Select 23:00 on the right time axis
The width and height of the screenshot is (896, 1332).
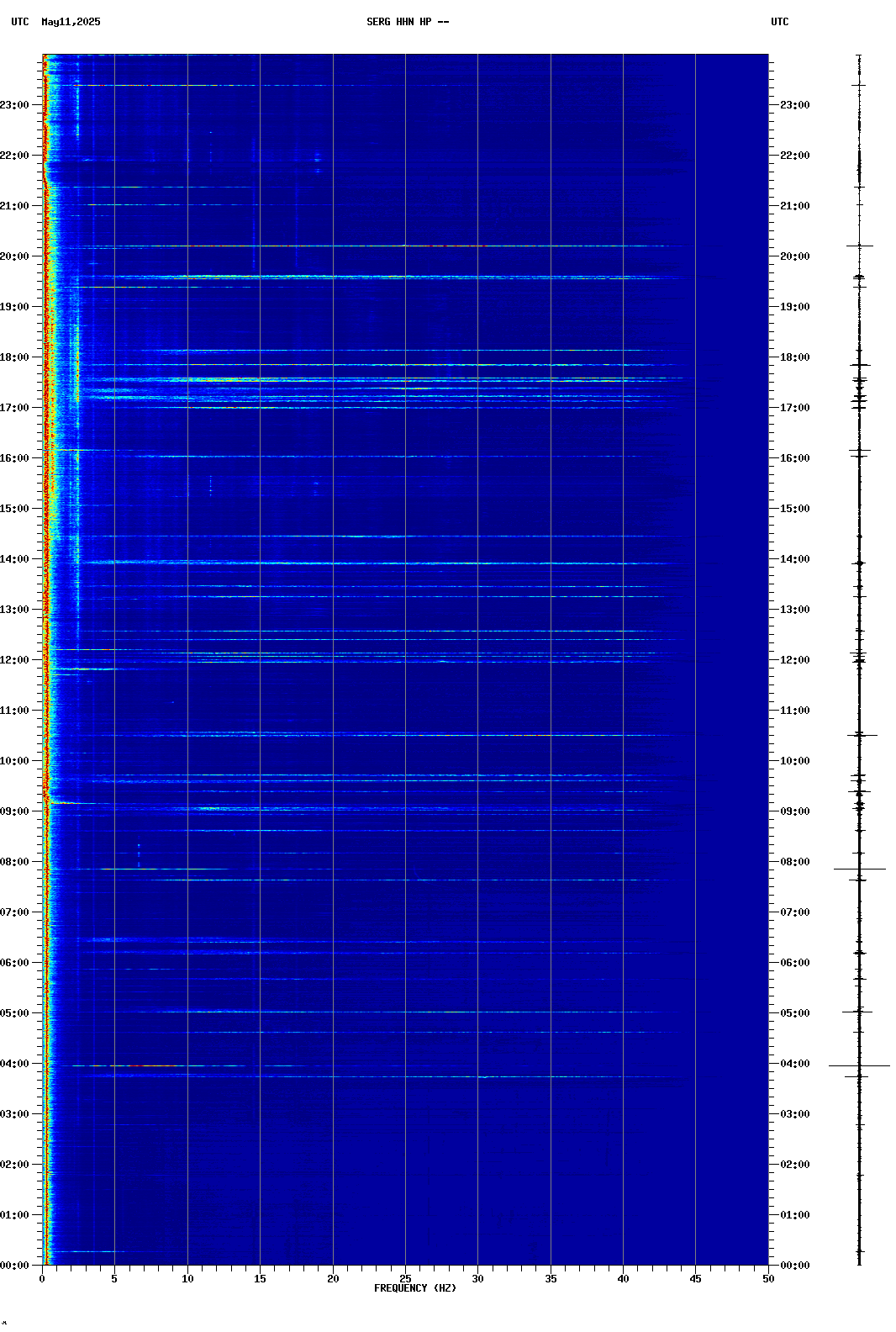coord(795,105)
